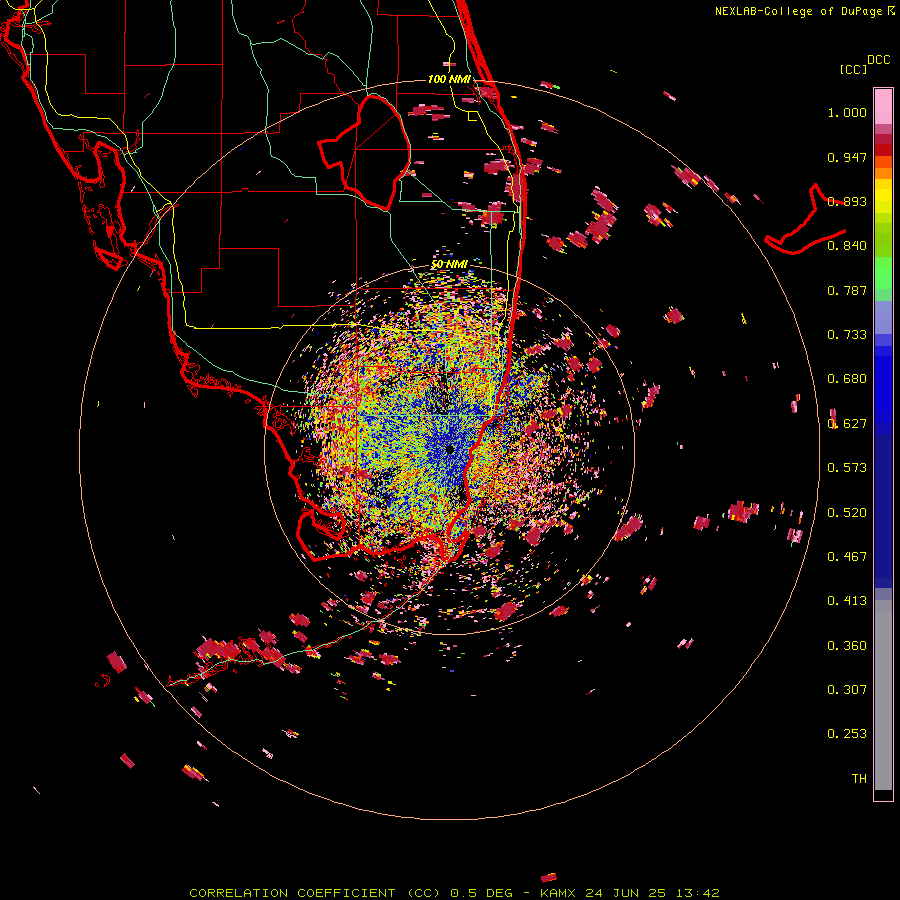Screen dimensions: 900x900
Task: Pick the lavender swatch on the color bar
Action: (x=883, y=317)
